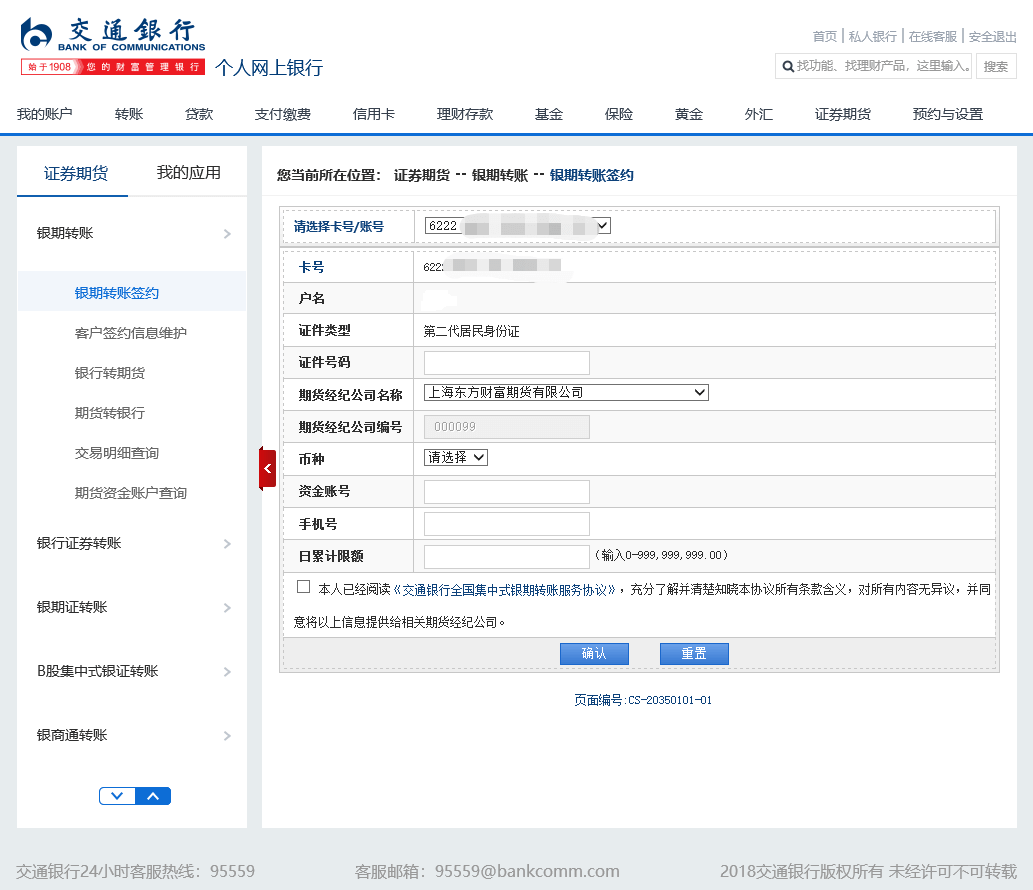Click the up arrow sidebar scroll button
Screen dimensions: 1033x890
click(153, 796)
